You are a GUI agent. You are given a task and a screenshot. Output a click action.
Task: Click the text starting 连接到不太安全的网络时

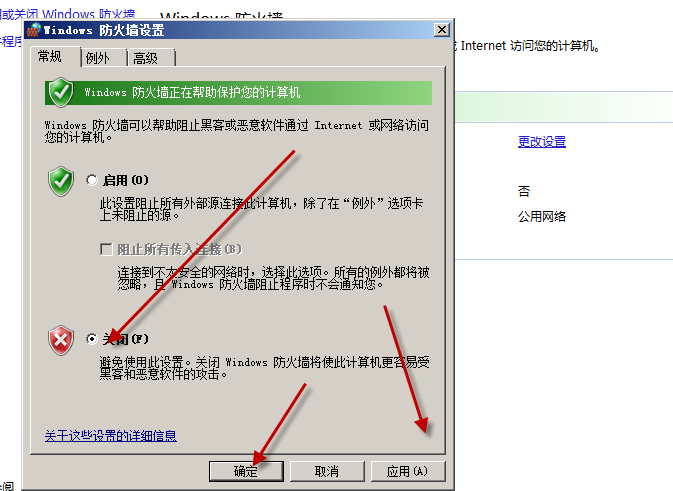point(273,278)
